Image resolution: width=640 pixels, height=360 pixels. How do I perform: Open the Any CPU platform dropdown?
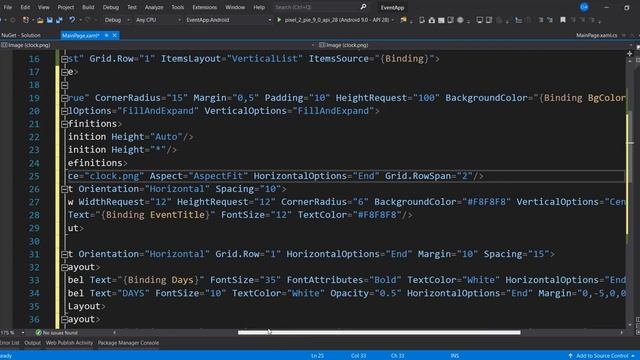(158, 20)
